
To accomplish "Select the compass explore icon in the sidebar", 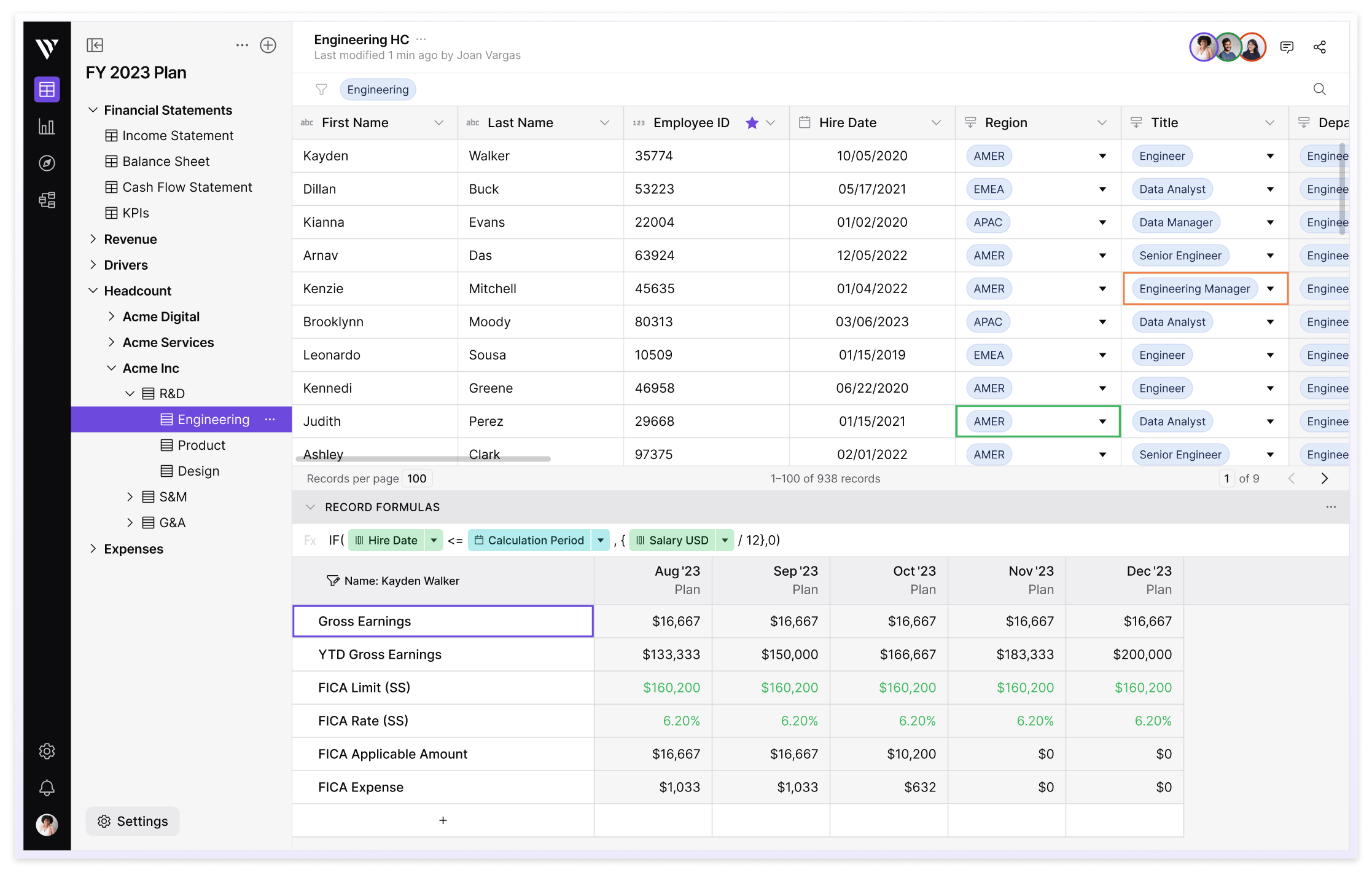I will (x=47, y=163).
